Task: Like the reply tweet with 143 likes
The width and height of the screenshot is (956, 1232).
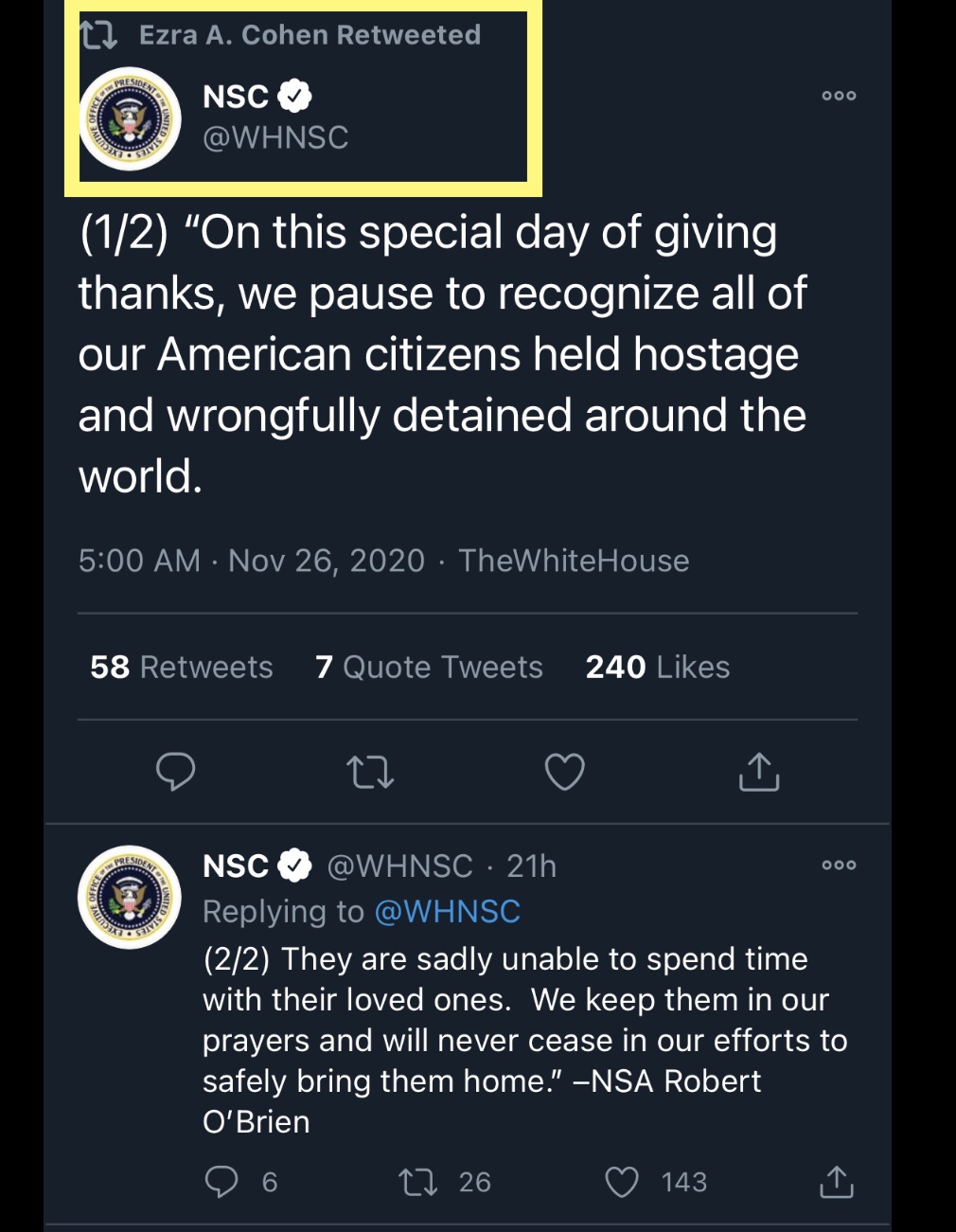Action: click(656, 1182)
